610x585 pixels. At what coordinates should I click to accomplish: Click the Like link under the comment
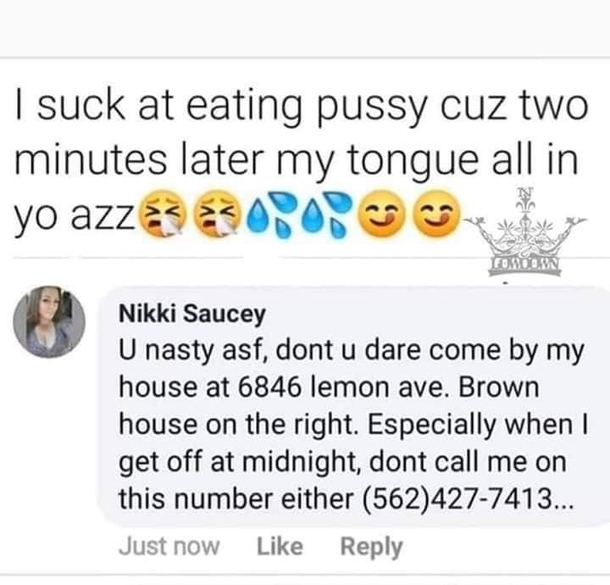point(280,546)
